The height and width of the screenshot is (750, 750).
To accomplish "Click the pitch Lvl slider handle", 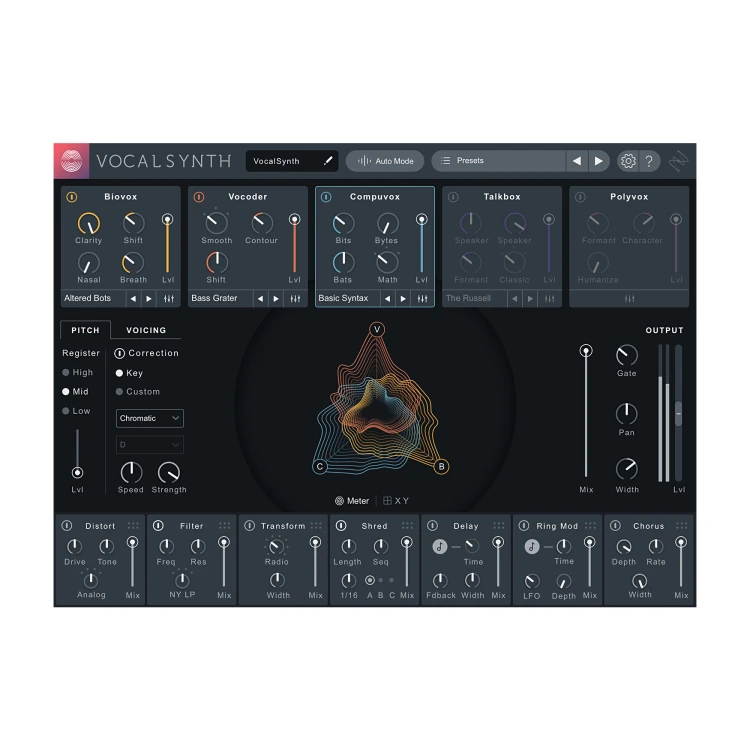I will (x=77, y=473).
